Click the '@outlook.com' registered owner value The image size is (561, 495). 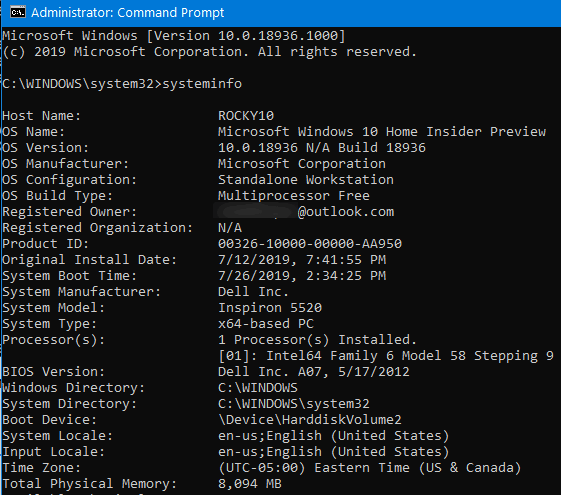click(346, 212)
